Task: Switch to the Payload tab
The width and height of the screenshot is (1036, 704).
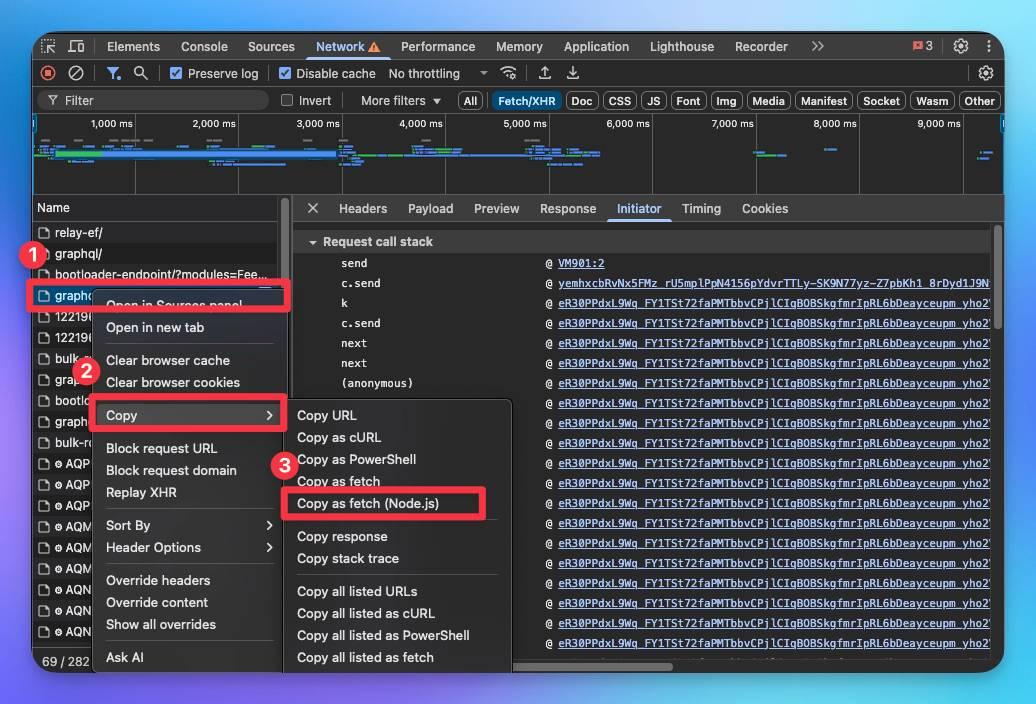Action: [430, 209]
